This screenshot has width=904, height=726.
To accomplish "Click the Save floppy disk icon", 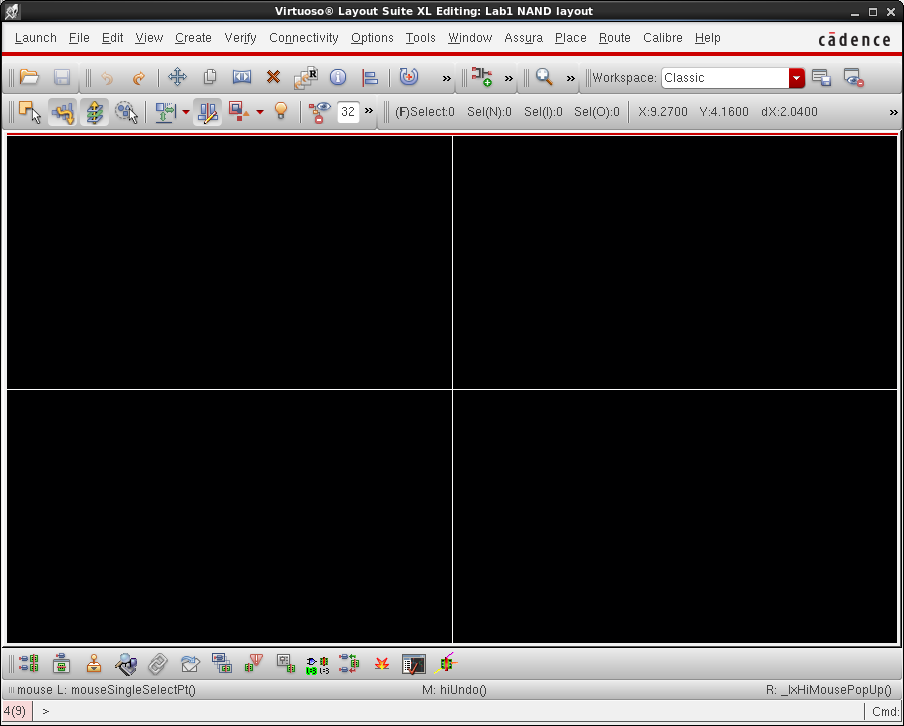I will [x=62, y=77].
